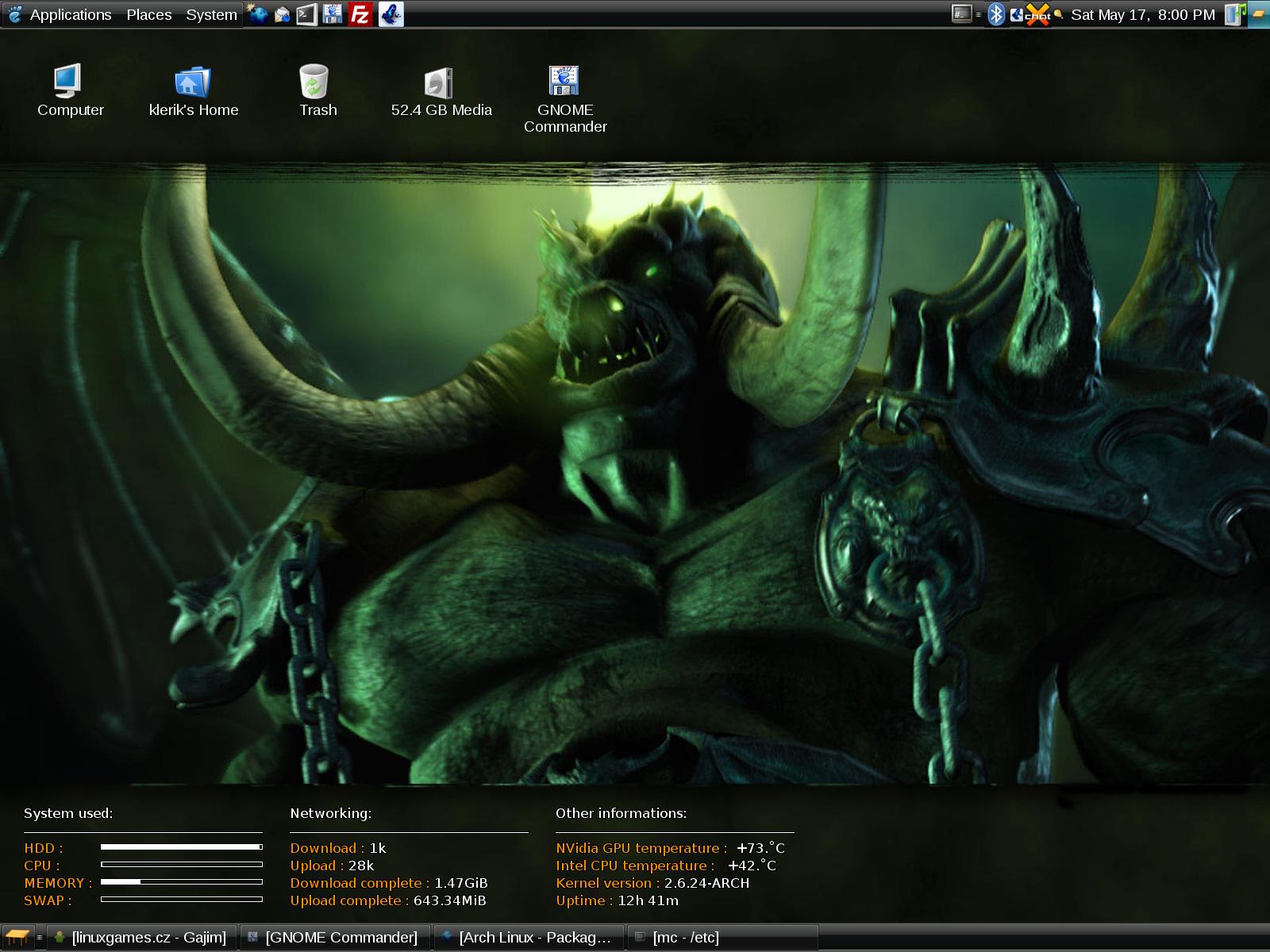Viewport: 1270px width, 952px height.
Task: Click the "Networking:" heading
Action: point(330,813)
